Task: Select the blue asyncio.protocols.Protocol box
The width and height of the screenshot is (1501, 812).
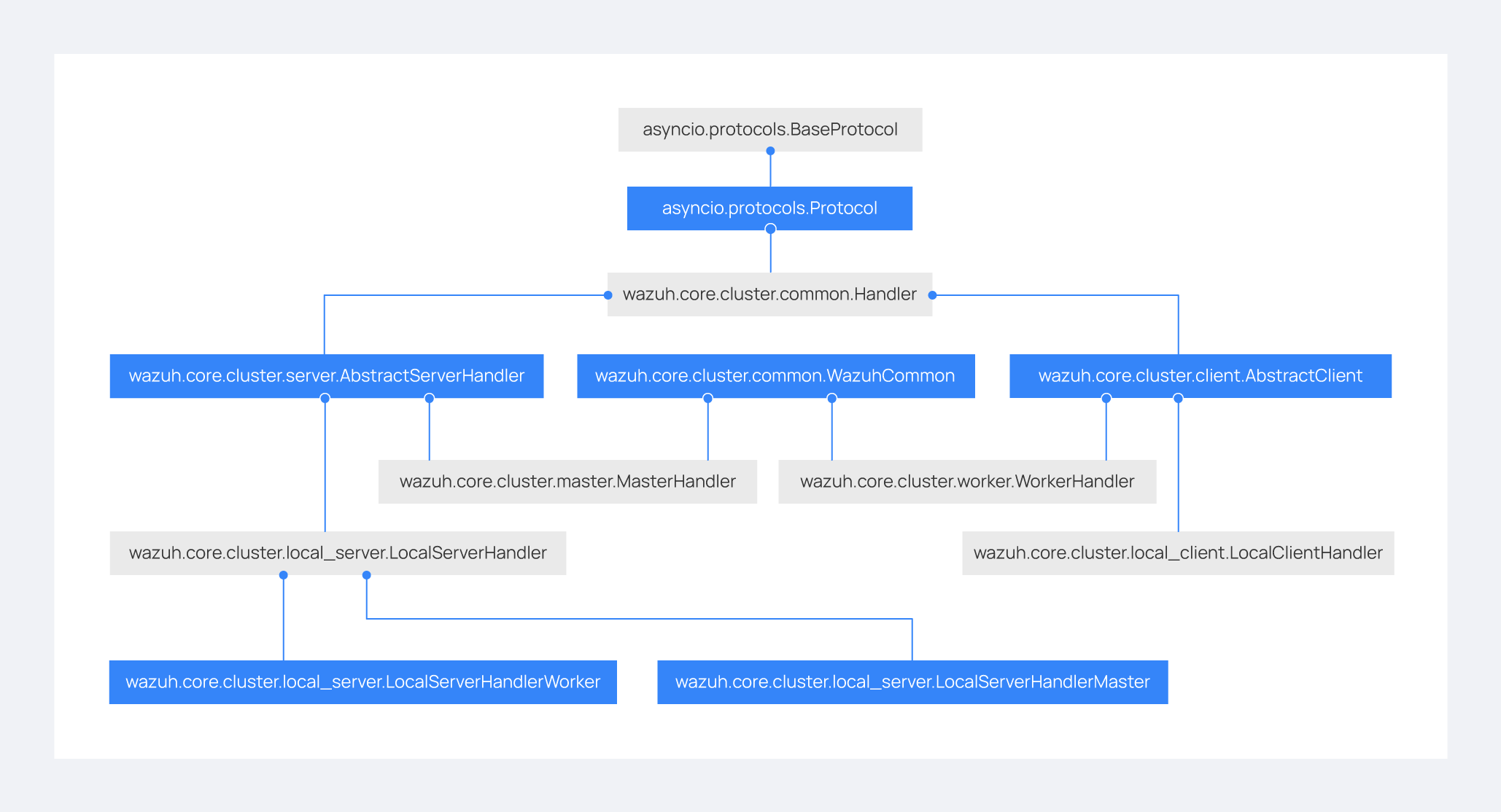Action: click(x=769, y=208)
